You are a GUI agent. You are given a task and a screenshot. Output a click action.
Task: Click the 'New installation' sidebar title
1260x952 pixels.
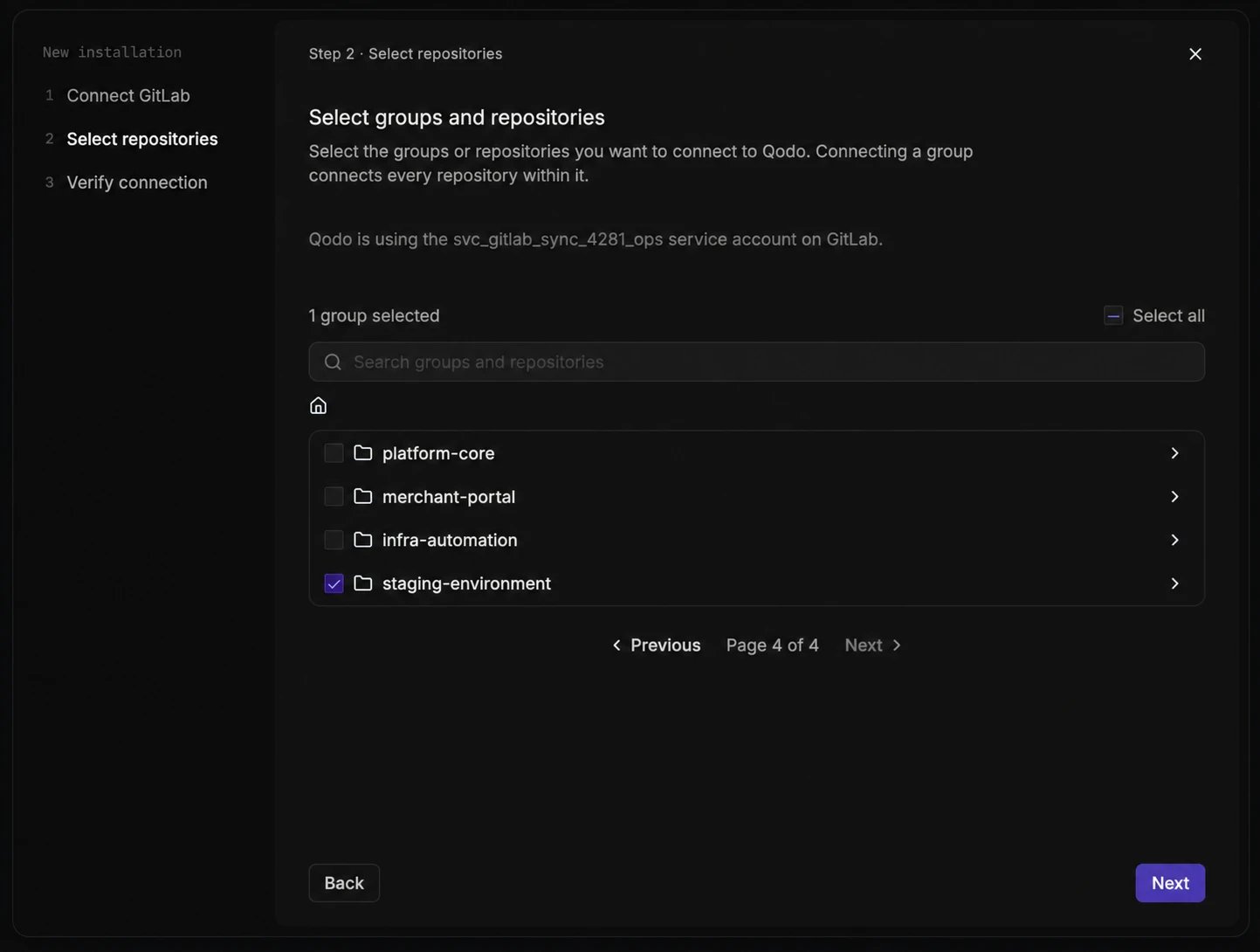[x=112, y=52]
